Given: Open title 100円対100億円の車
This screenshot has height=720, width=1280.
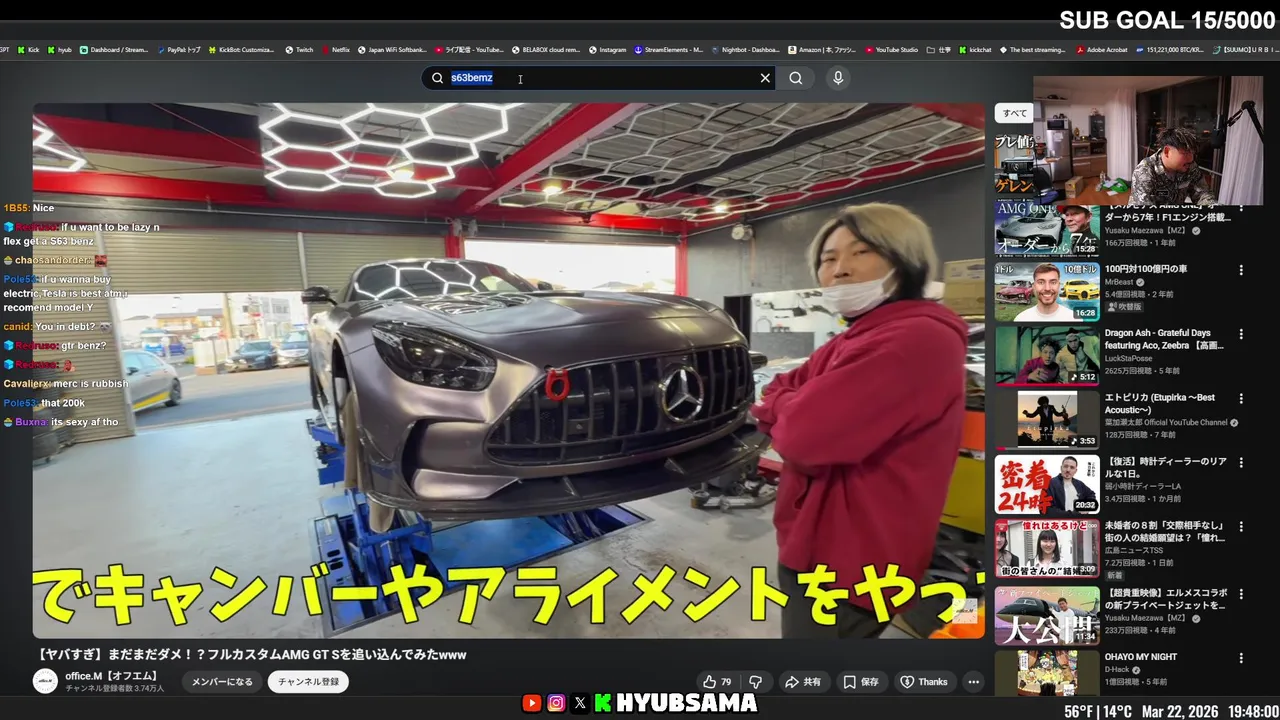Looking at the screenshot, I should [x=1146, y=269].
